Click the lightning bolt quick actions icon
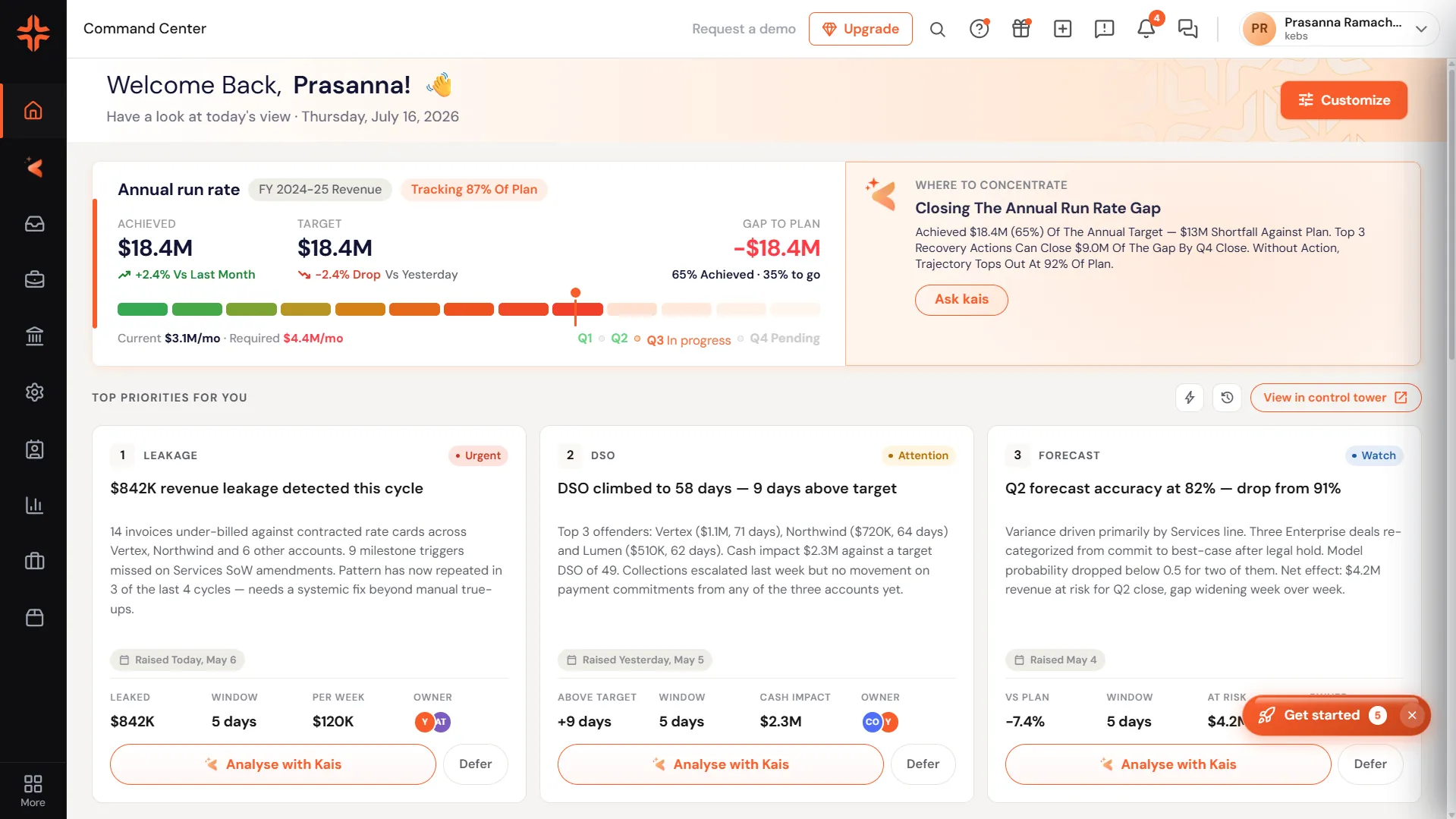 click(1190, 398)
